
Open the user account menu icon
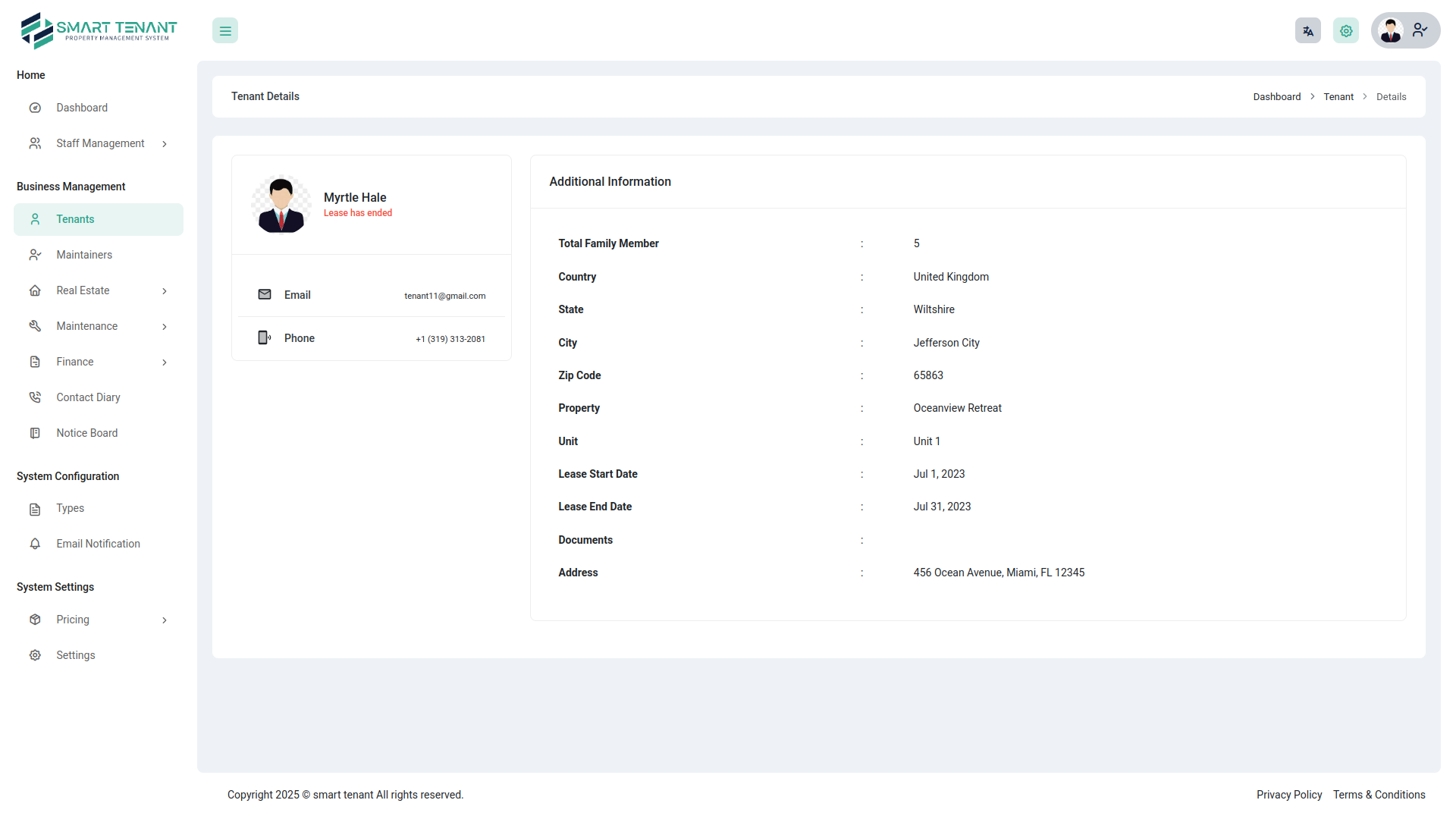click(1420, 30)
